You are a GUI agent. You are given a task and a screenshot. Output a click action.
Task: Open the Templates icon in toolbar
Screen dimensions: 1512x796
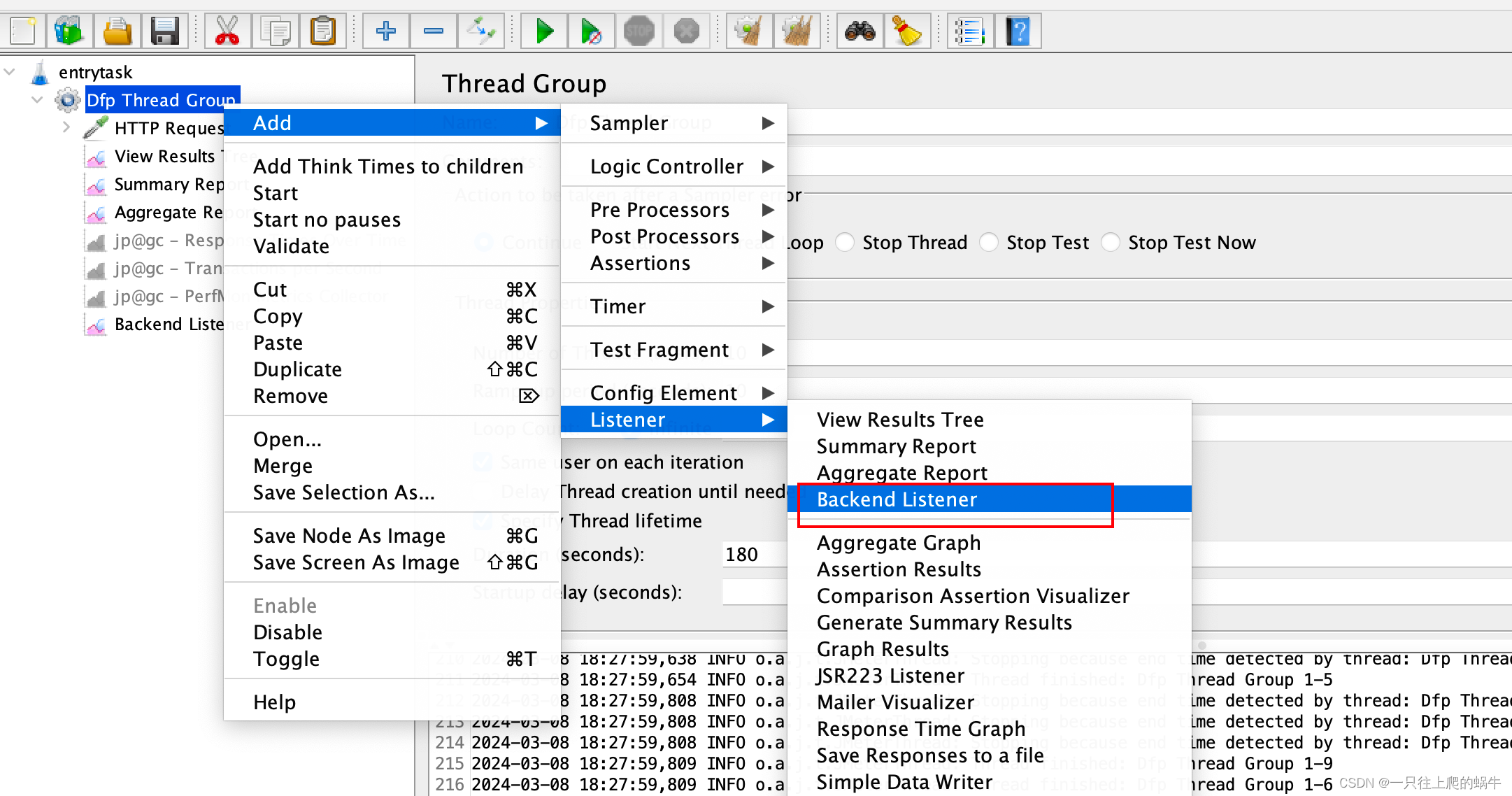click(x=69, y=31)
